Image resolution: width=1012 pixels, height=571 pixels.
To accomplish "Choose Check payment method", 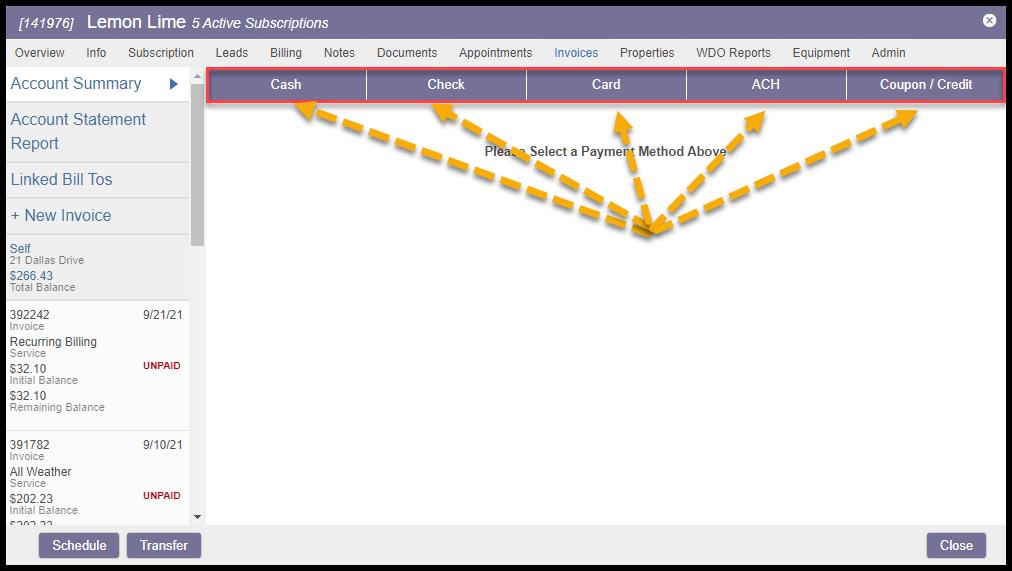I will coord(446,85).
